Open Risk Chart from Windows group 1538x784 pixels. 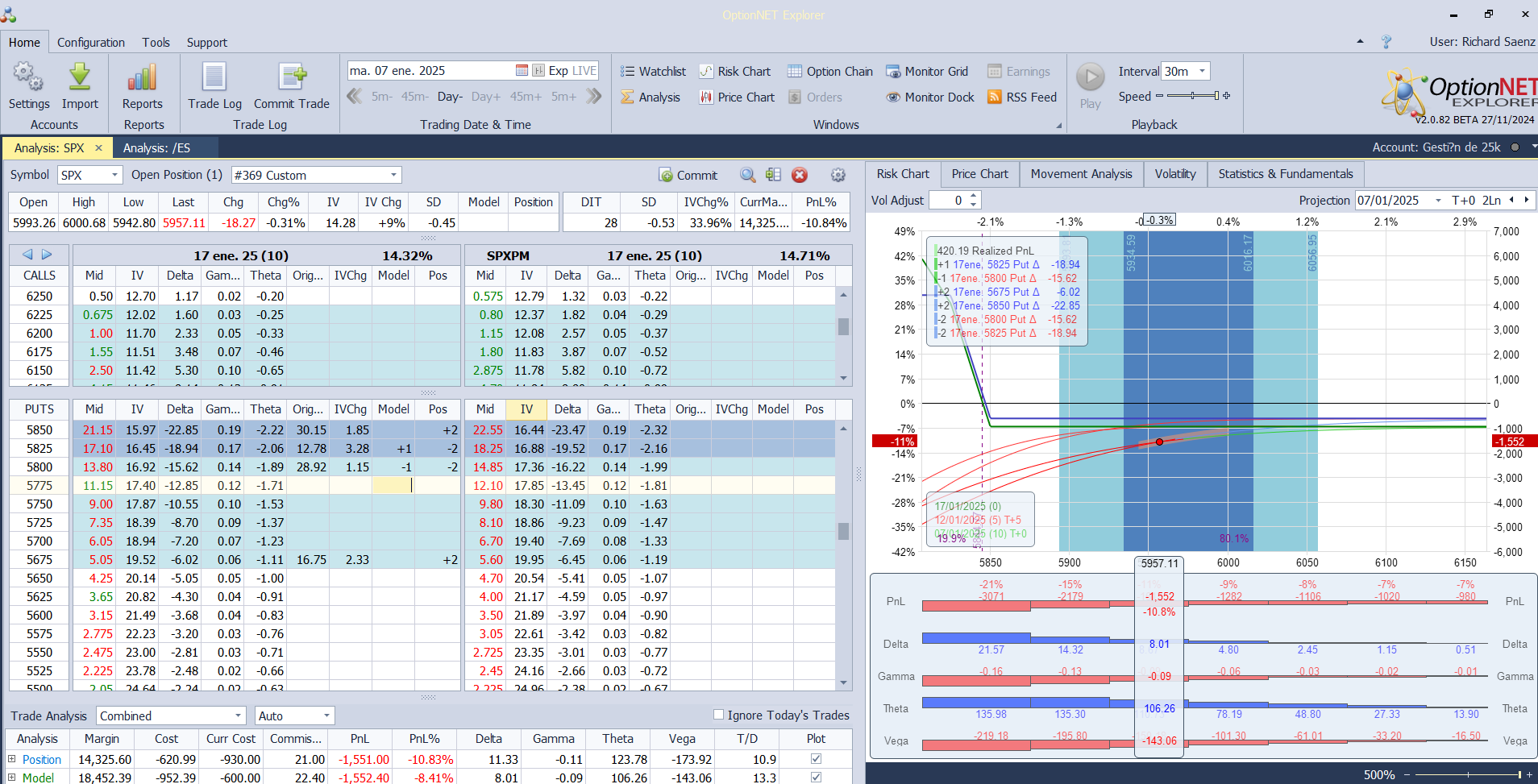(x=735, y=72)
